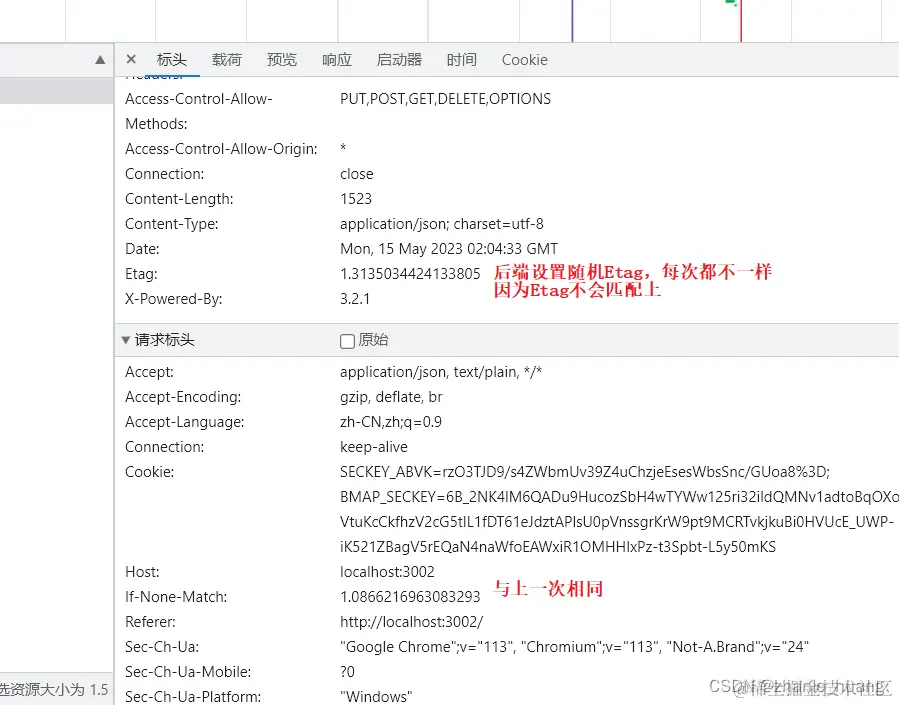Select the Access-Control-Allow-Methods value text
The height and width of the screenshot is (705, 899).
(445, 98)
